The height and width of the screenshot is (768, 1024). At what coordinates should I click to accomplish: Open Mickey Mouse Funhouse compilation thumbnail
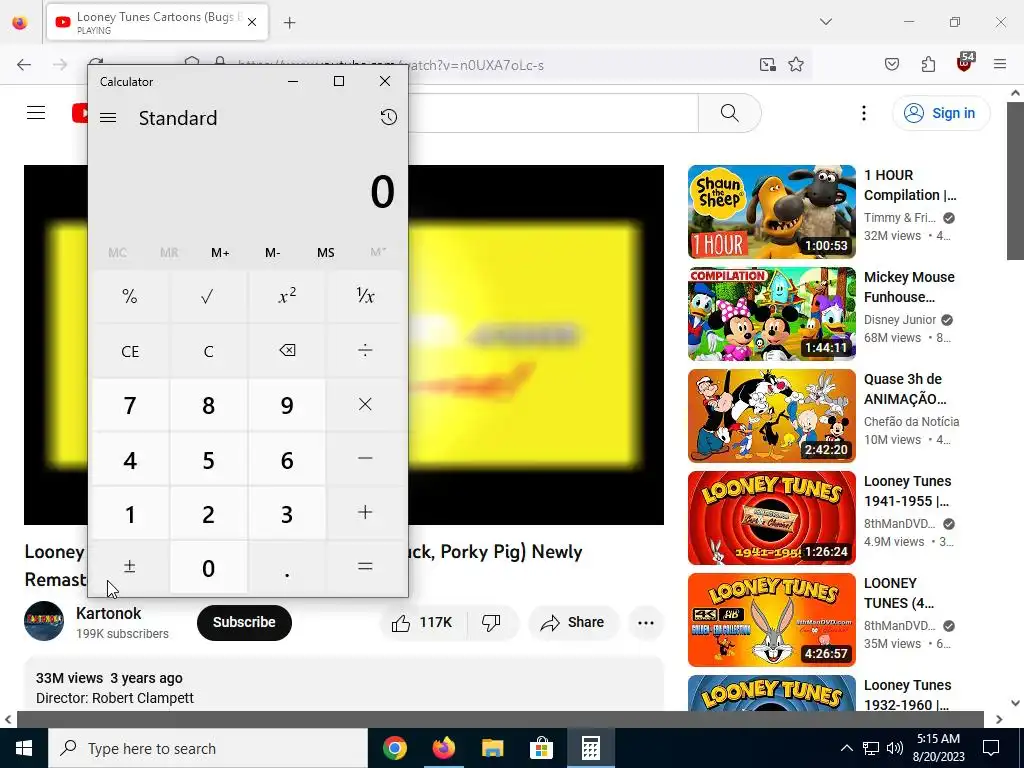[771, 313]
